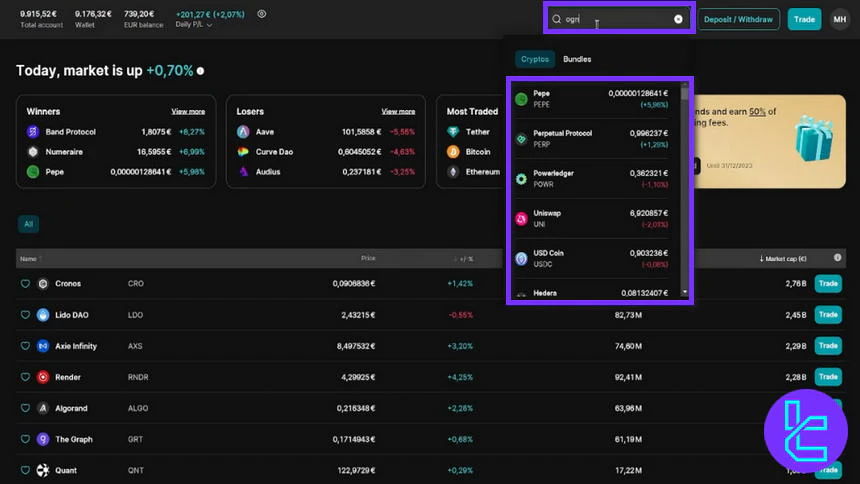Trade Lido DAO from its row
The width and height of the screenshot is (860, 484).
(828, 315)
